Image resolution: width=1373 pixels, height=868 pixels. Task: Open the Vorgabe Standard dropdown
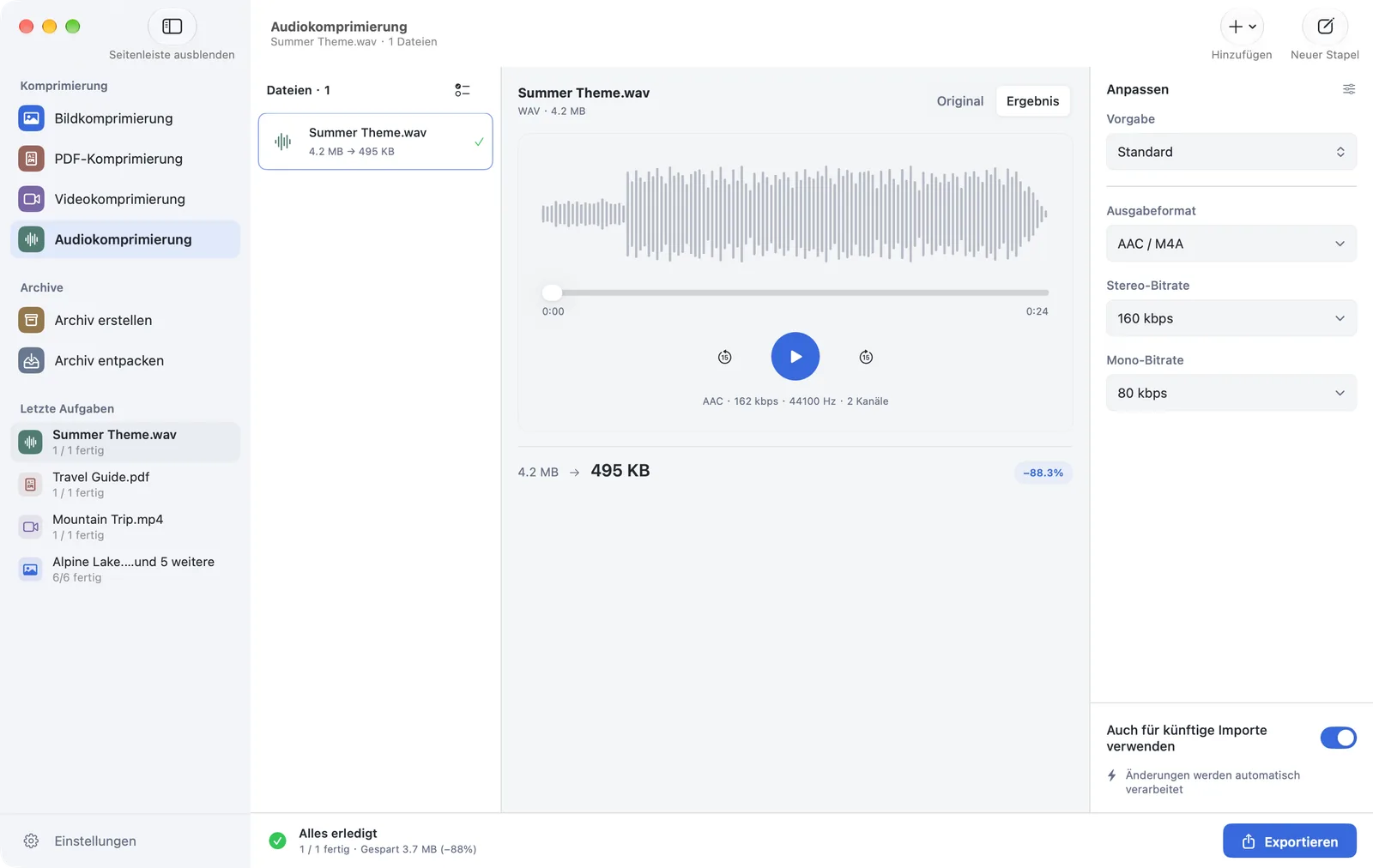click(1231, 152)
